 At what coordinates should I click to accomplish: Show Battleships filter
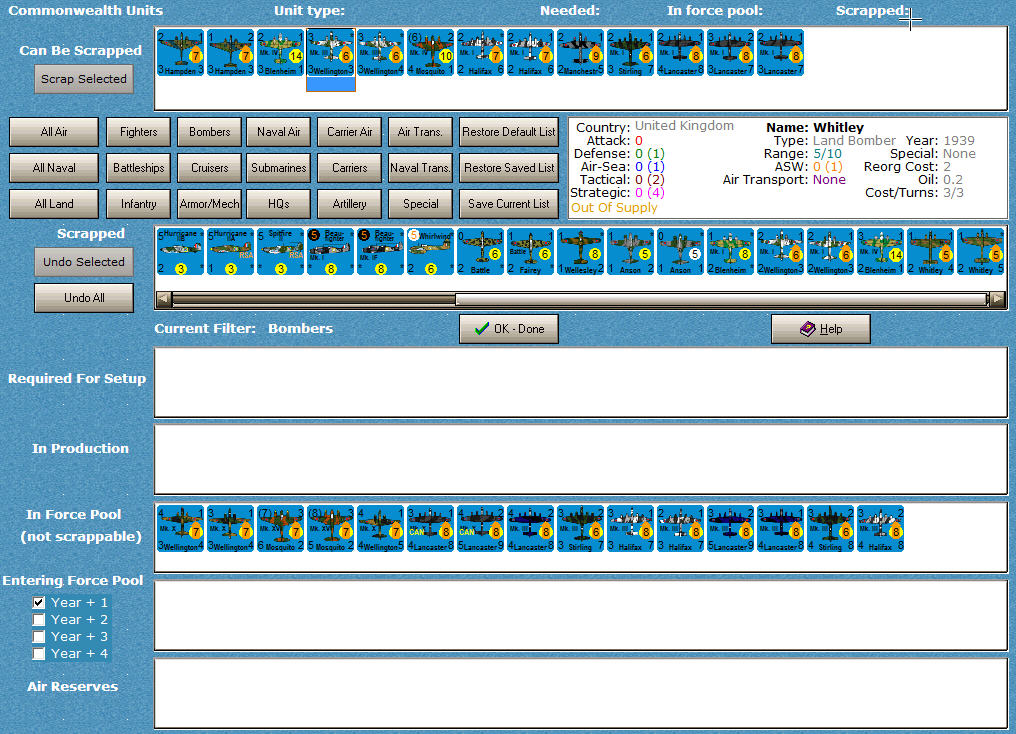click(x=139, y=168)
